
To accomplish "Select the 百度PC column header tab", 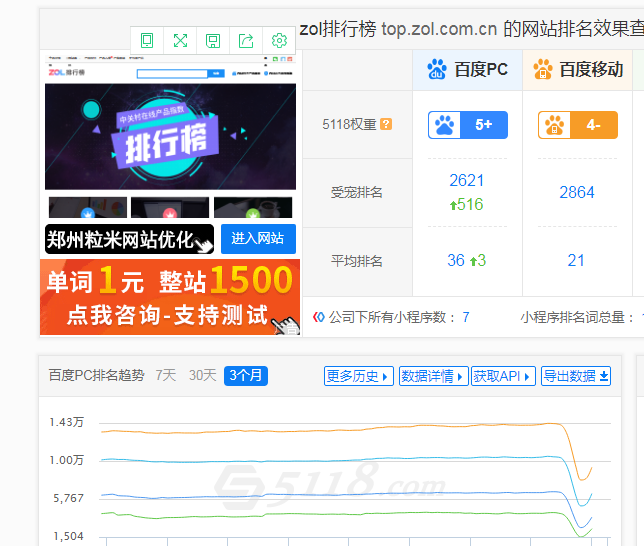I will point(467,69).
